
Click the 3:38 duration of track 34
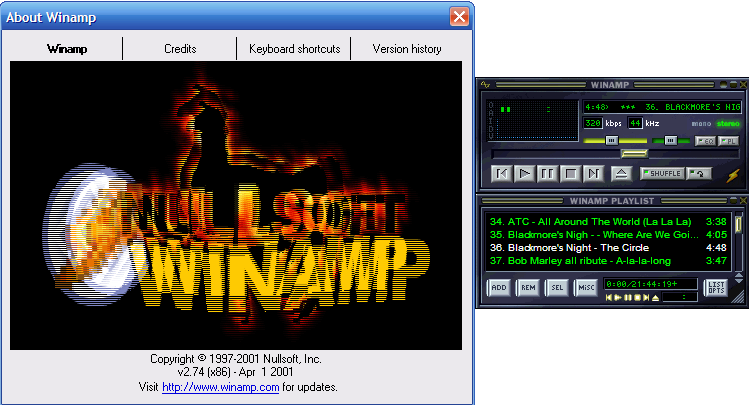[716, 222]
